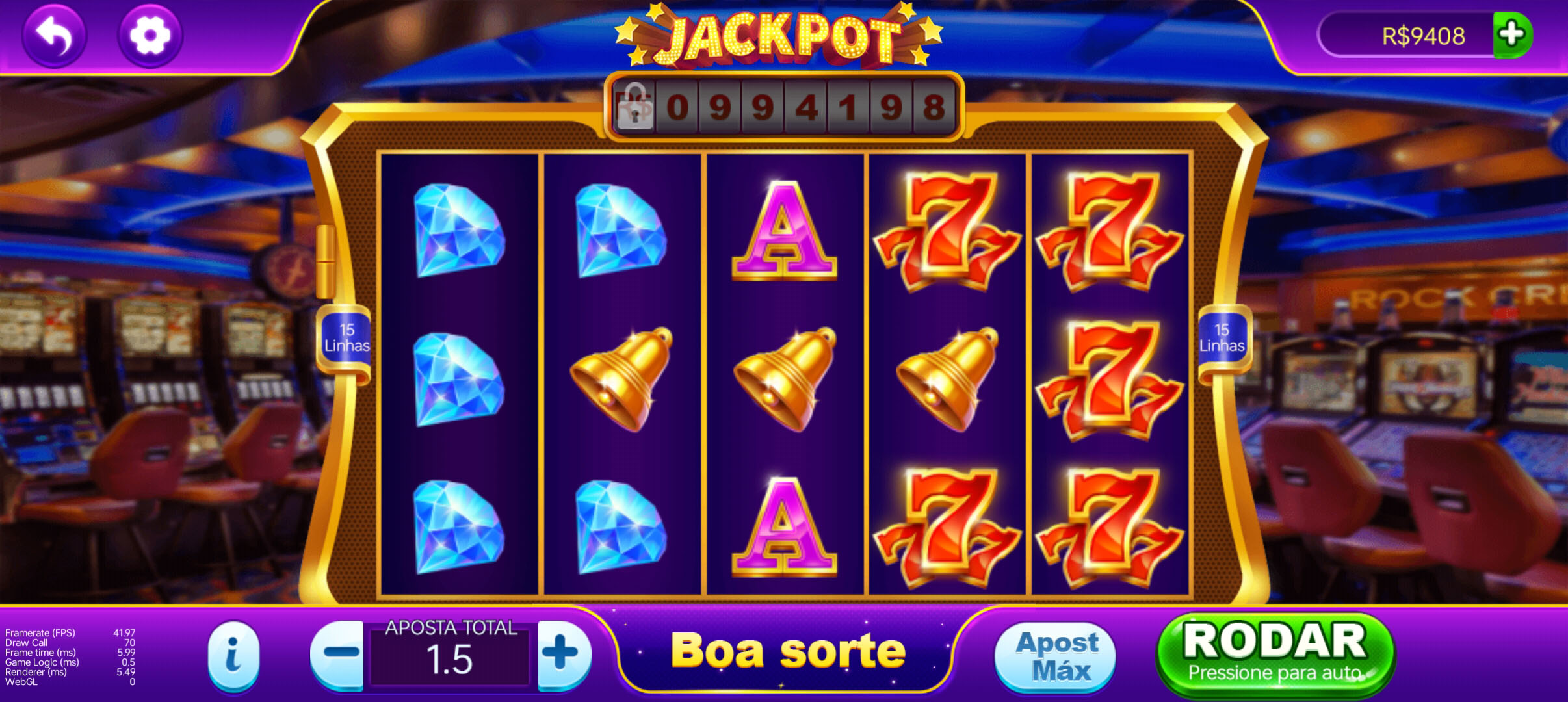
Task: Select the pink A in top row
Action: click(785, 231)
